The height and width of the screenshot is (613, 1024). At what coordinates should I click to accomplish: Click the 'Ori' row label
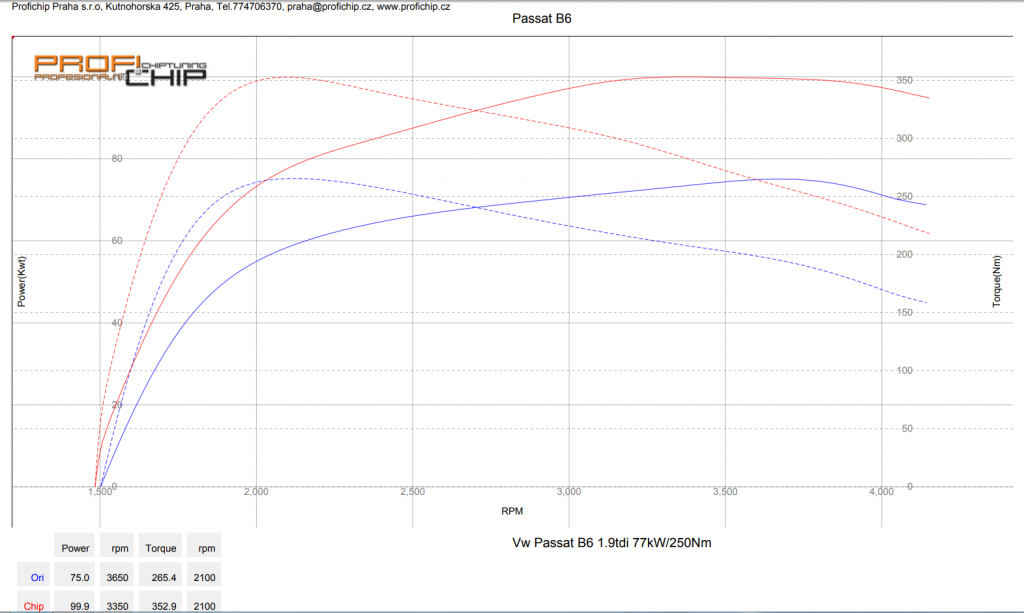37,578
